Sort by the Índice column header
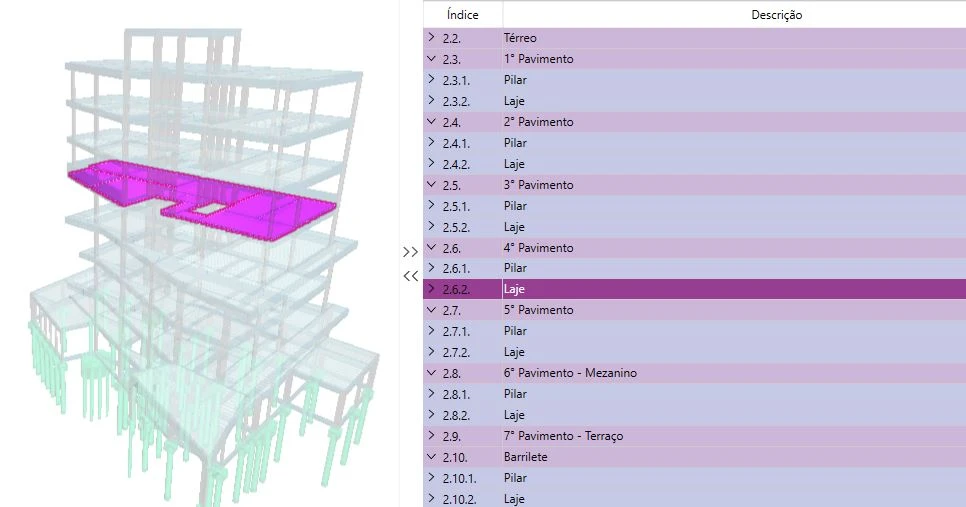966x507 pixels. click(462, 15)
